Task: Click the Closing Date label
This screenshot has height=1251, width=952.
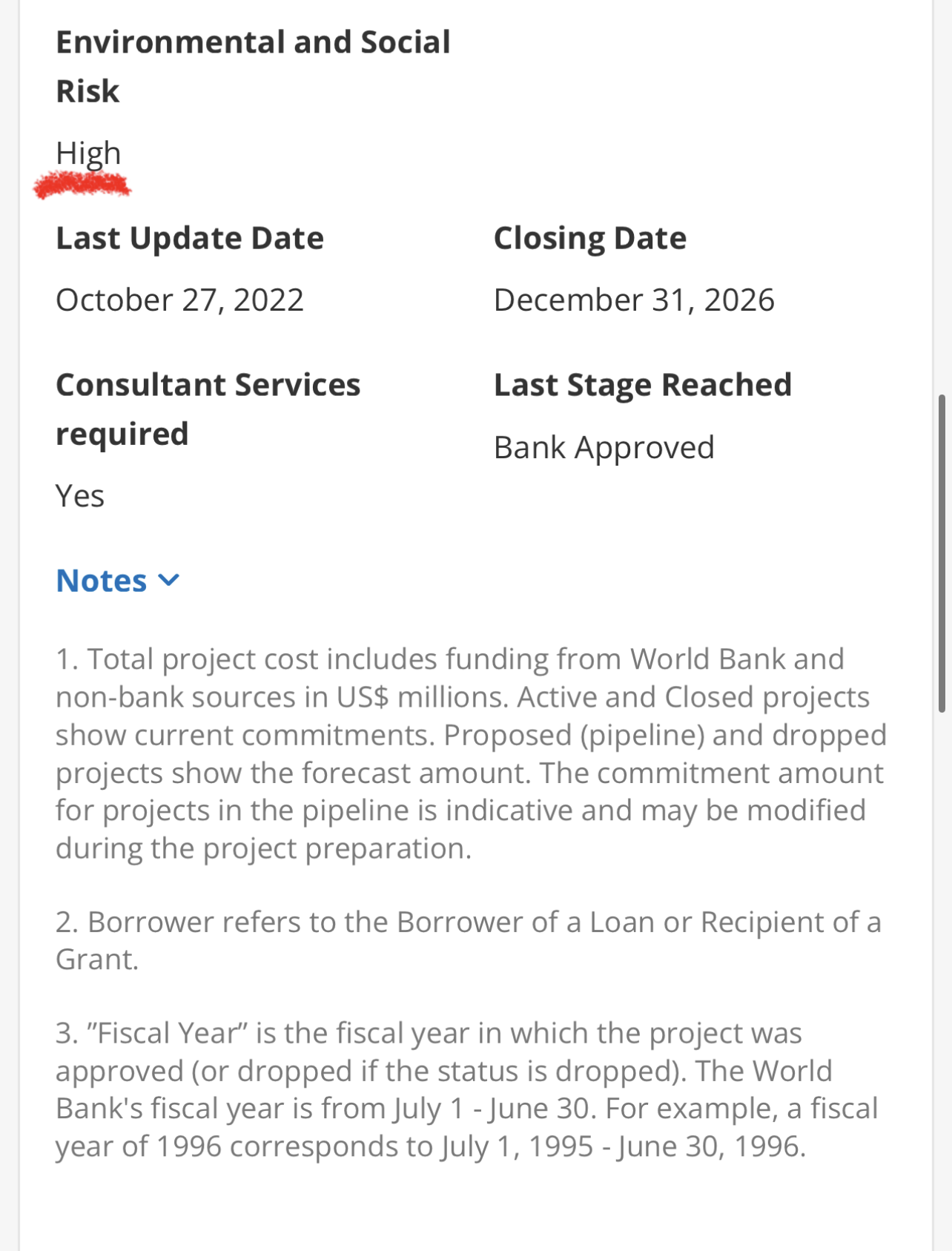Action: pos(590,238)
